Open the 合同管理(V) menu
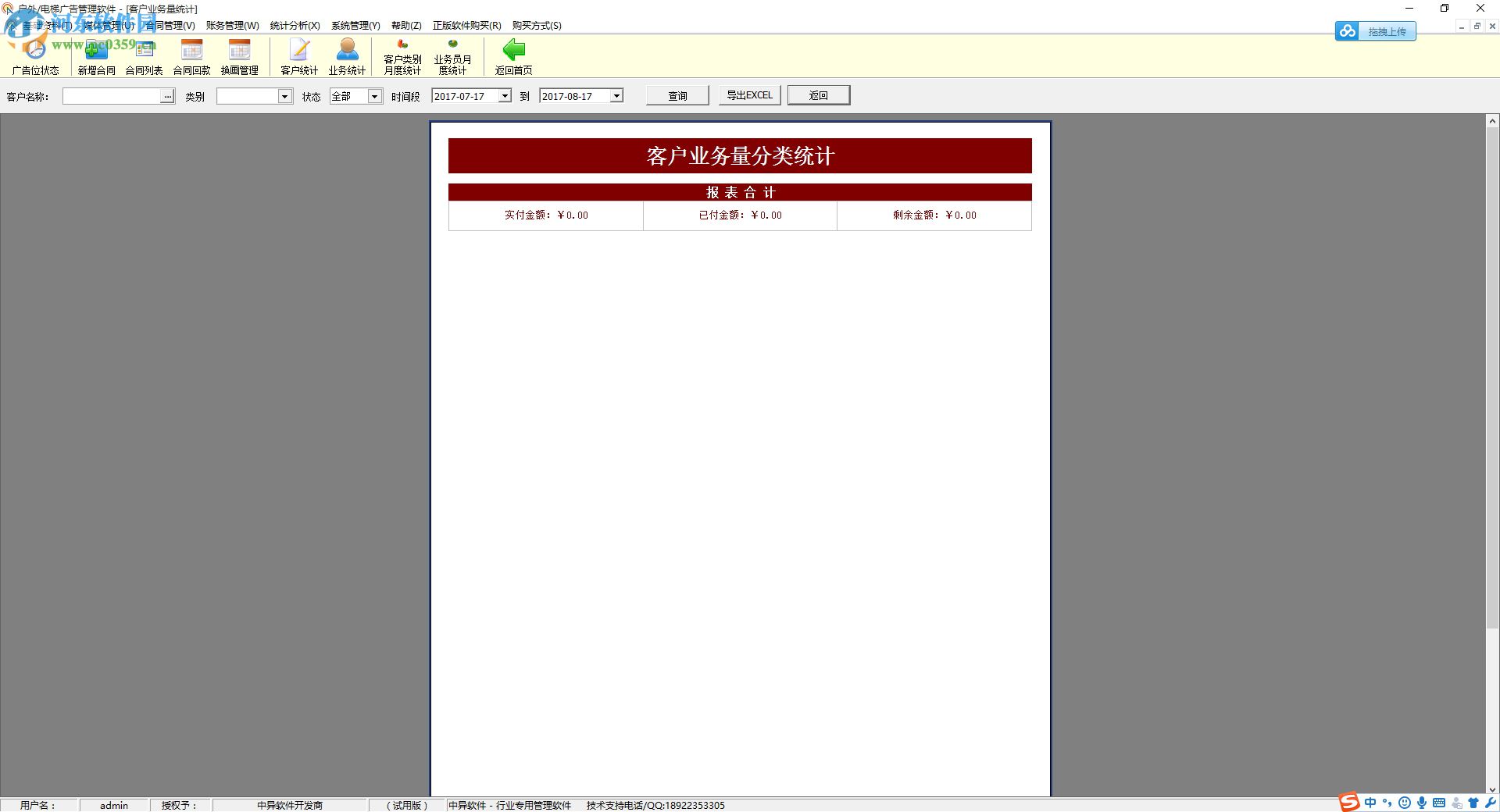Viewport: 1500px width, 812px height. pos(170,26)
